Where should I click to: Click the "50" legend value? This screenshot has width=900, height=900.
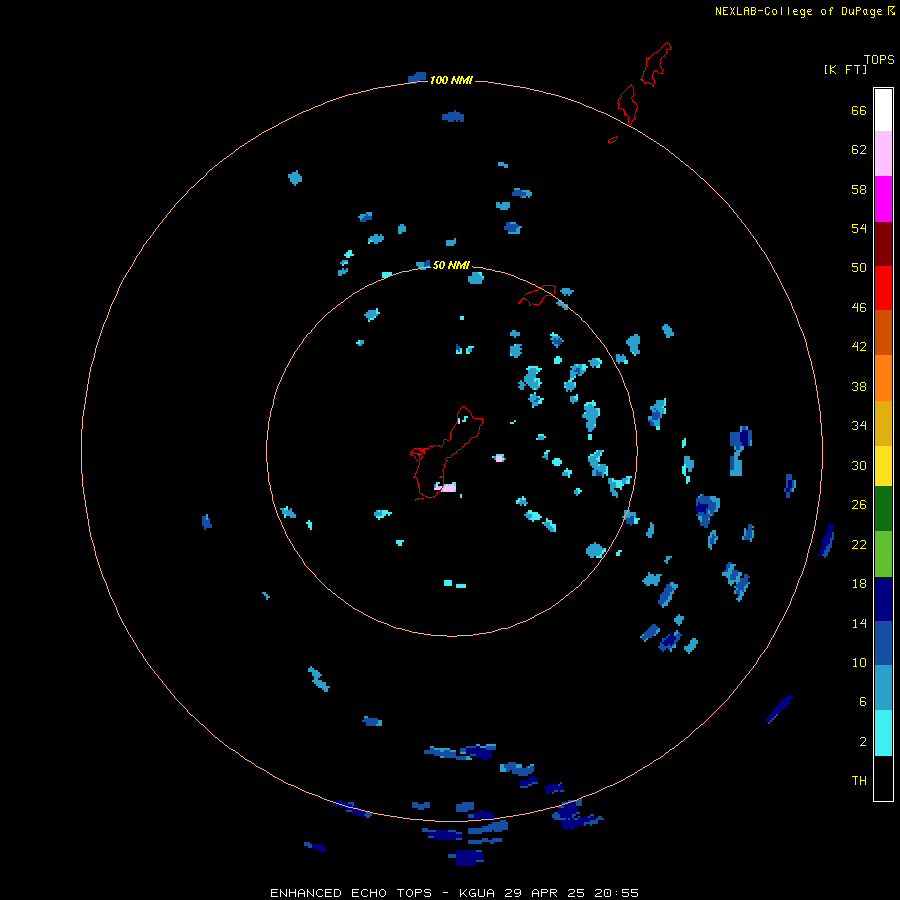click(x=859, y=267)
